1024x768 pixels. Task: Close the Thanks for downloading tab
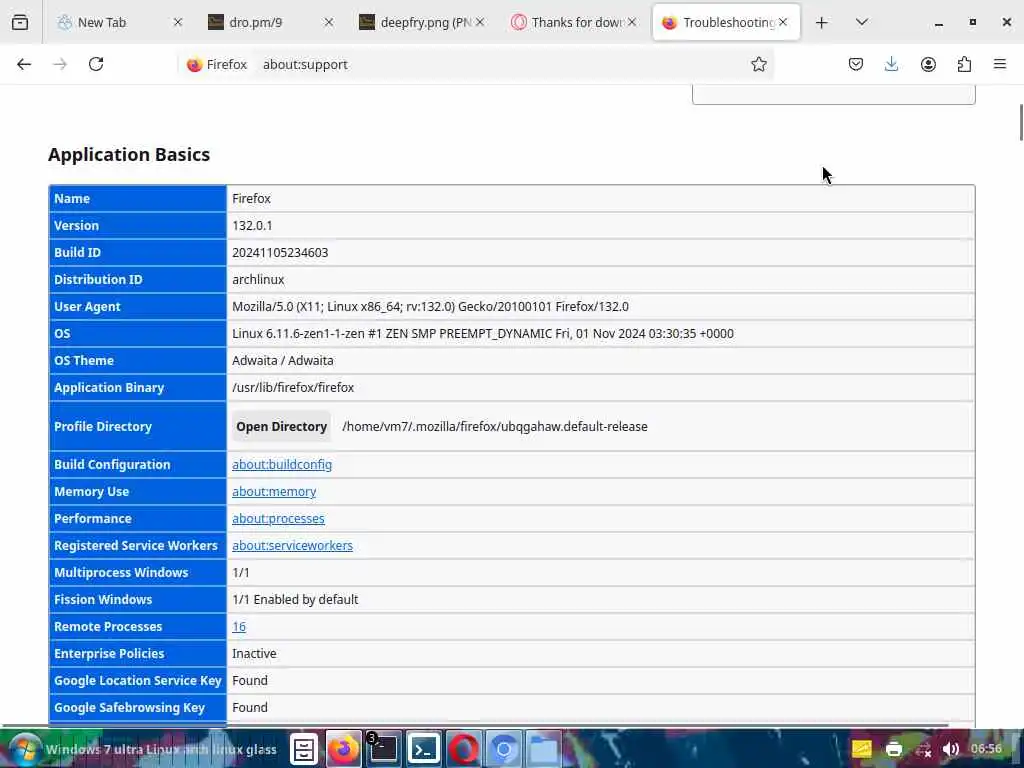click(x=632, y=22)
